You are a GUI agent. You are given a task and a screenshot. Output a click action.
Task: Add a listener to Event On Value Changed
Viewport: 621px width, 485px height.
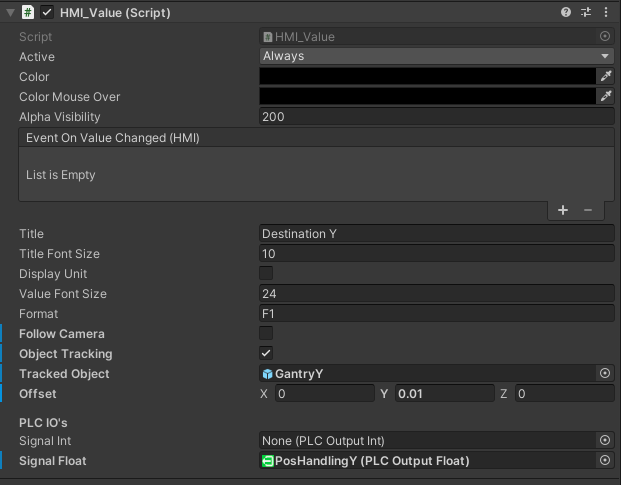(x=563, y=210)
